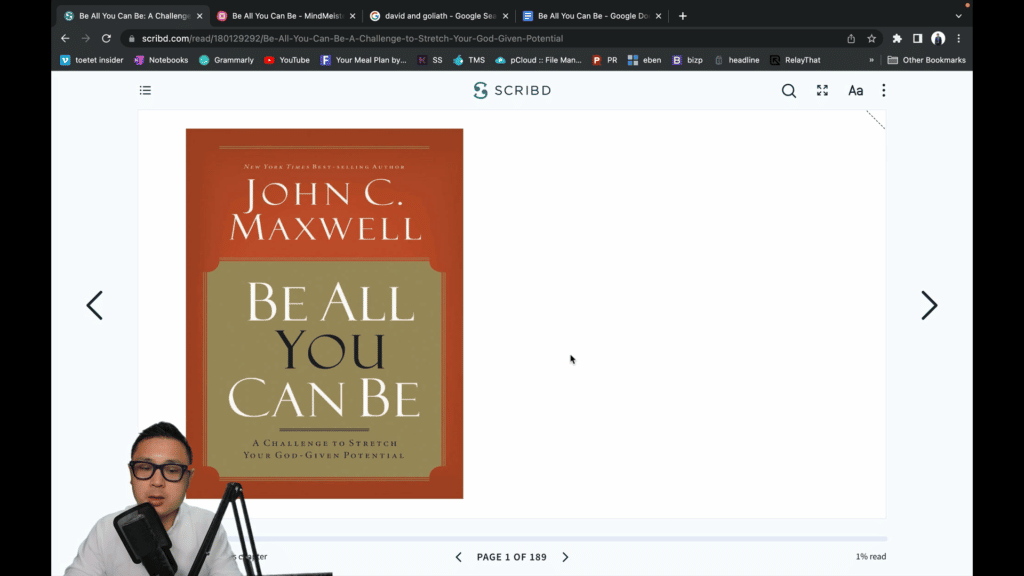Open TMS bookmark
1024x576 pixels.
(469, 60)
